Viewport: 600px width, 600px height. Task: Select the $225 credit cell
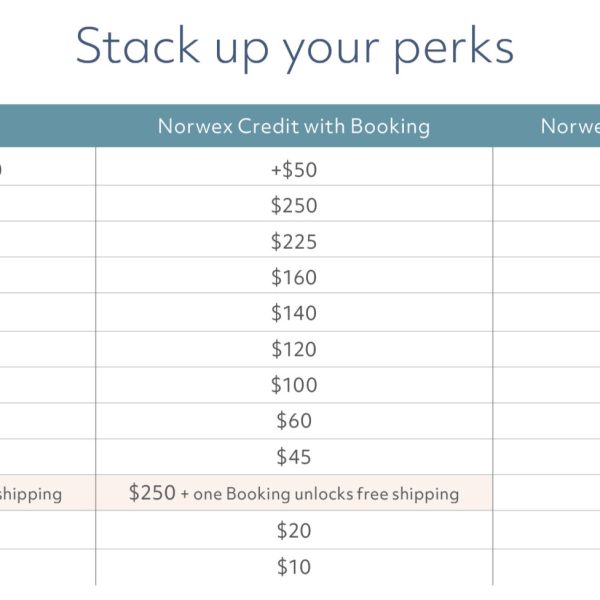tap(293, 241)
